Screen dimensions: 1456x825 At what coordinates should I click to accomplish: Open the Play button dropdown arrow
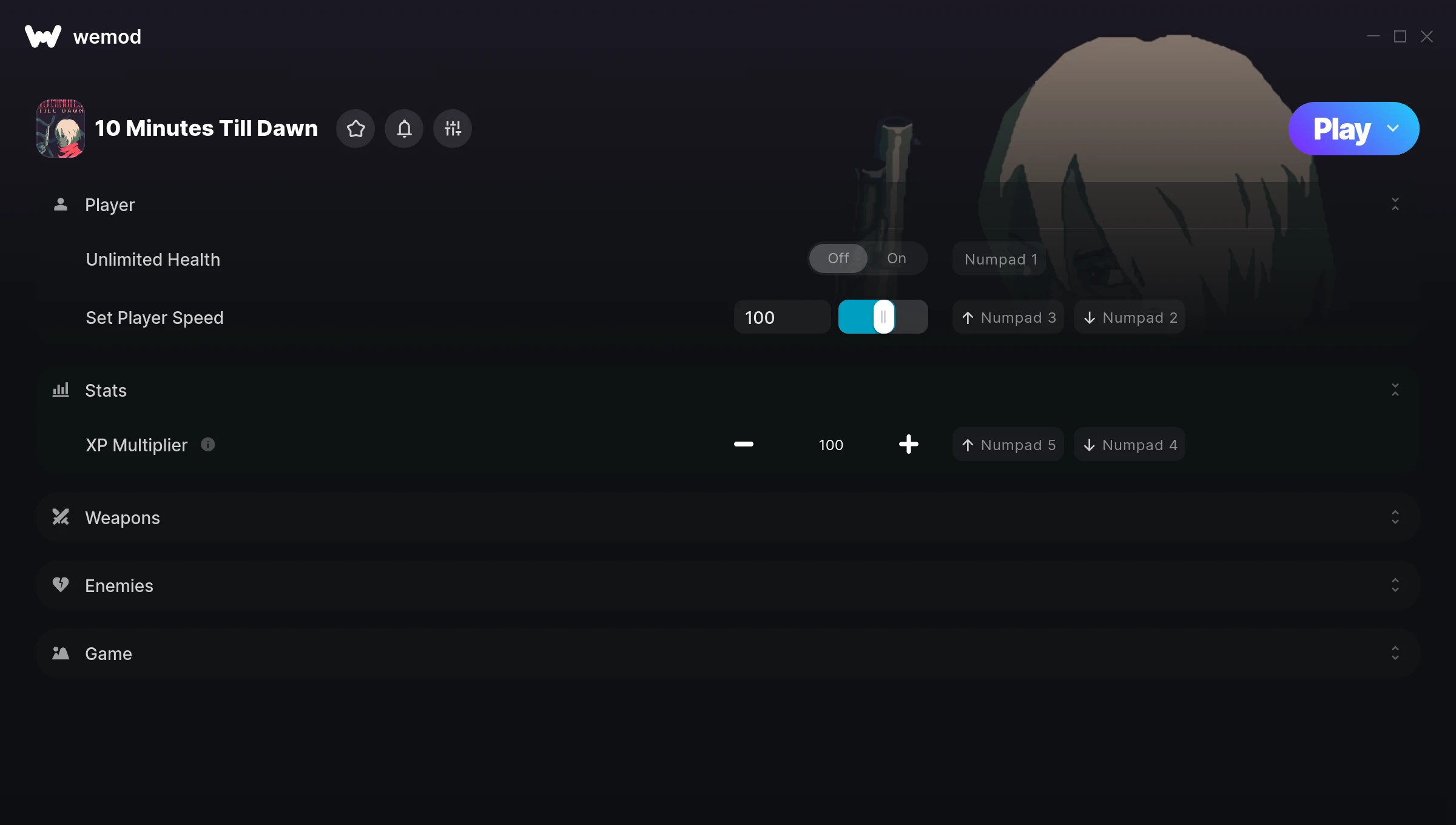1393,129
